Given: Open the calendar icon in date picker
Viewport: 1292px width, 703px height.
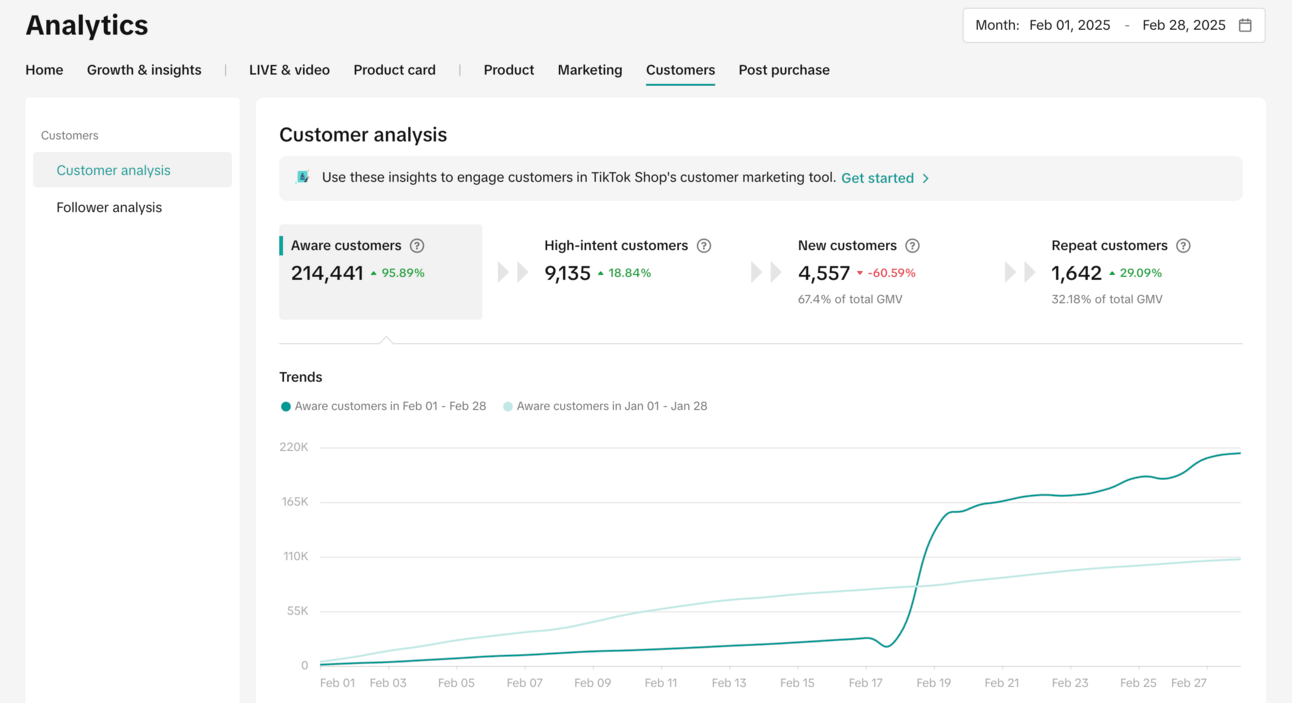Looking at the screenshot, I should (x=1245, y=25).
